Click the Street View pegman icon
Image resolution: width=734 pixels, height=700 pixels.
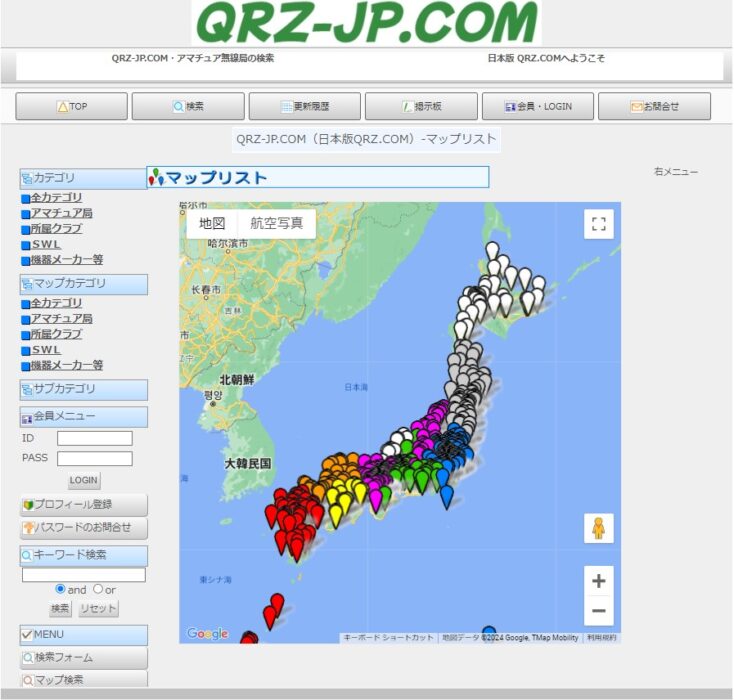pyautogui.click(x=598, y=528)
